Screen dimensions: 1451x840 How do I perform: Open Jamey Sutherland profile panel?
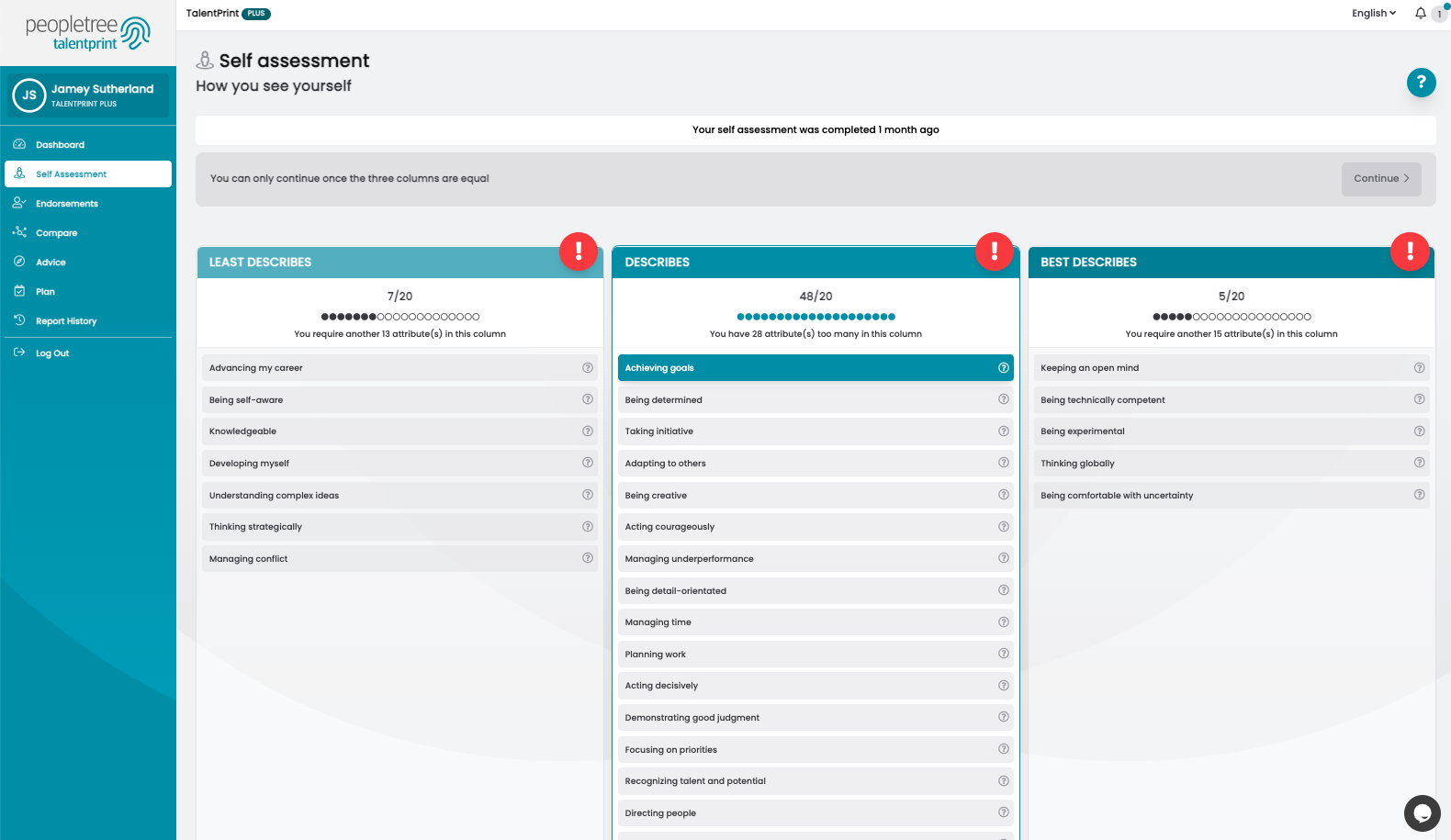[88, 95]
